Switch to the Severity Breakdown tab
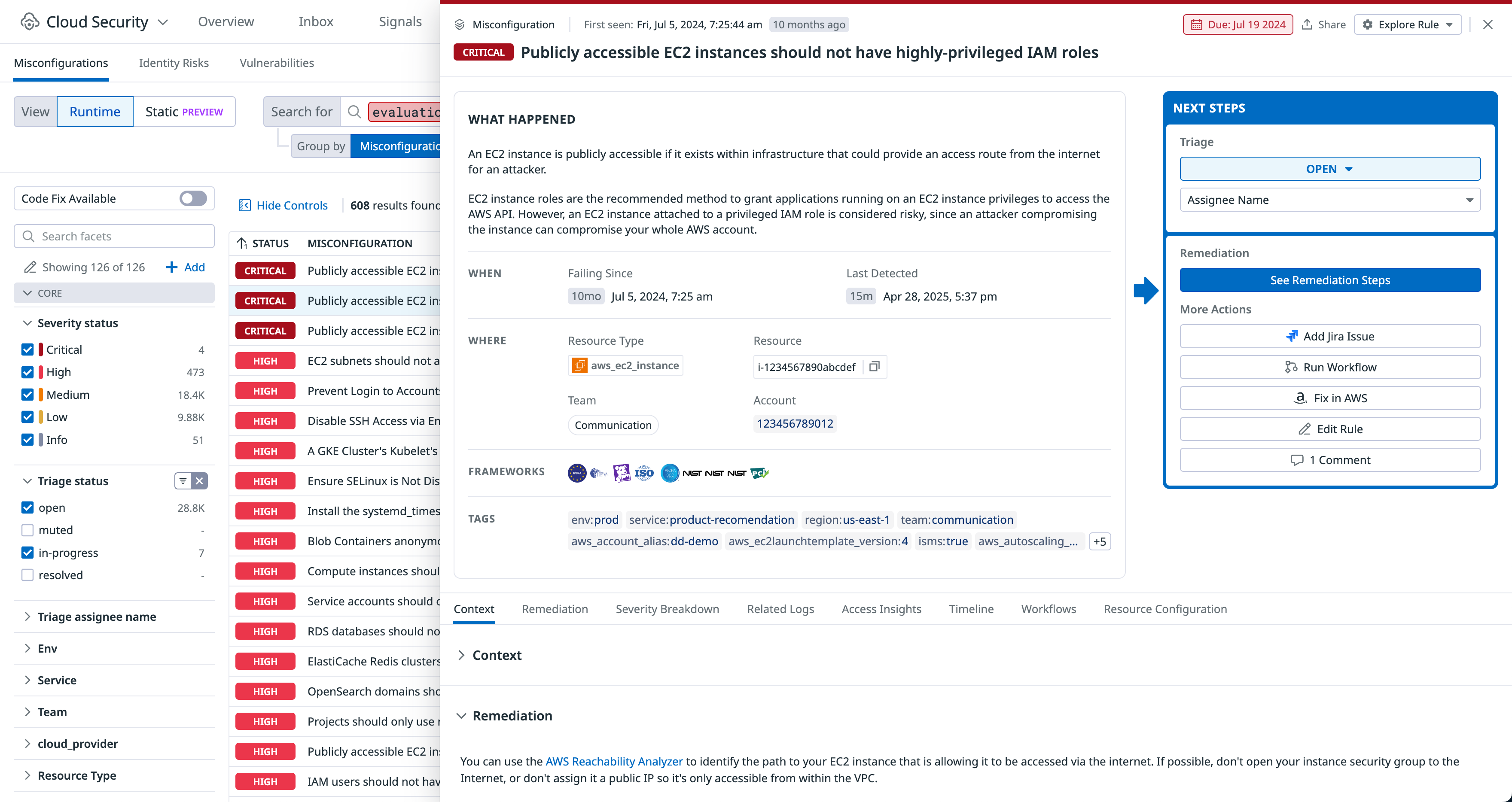This screenshot has width=1512, height=802. 667,609
